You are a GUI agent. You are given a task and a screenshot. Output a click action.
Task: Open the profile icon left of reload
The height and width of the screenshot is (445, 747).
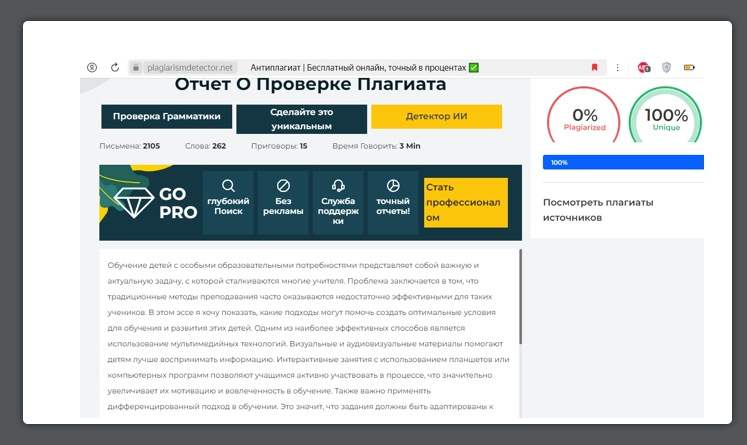coord(92,68)
